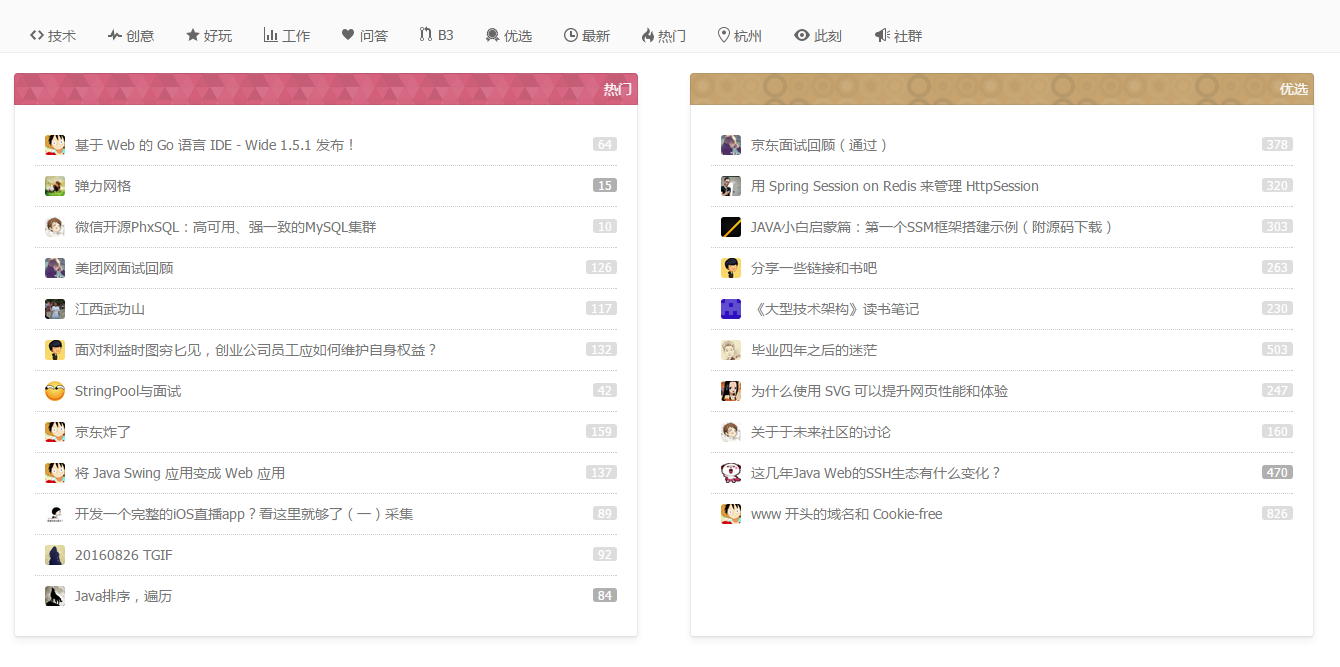Click the 15 count badge for 弹力网格
Viewport: 1340px width, 667px height.
(605, 185)
